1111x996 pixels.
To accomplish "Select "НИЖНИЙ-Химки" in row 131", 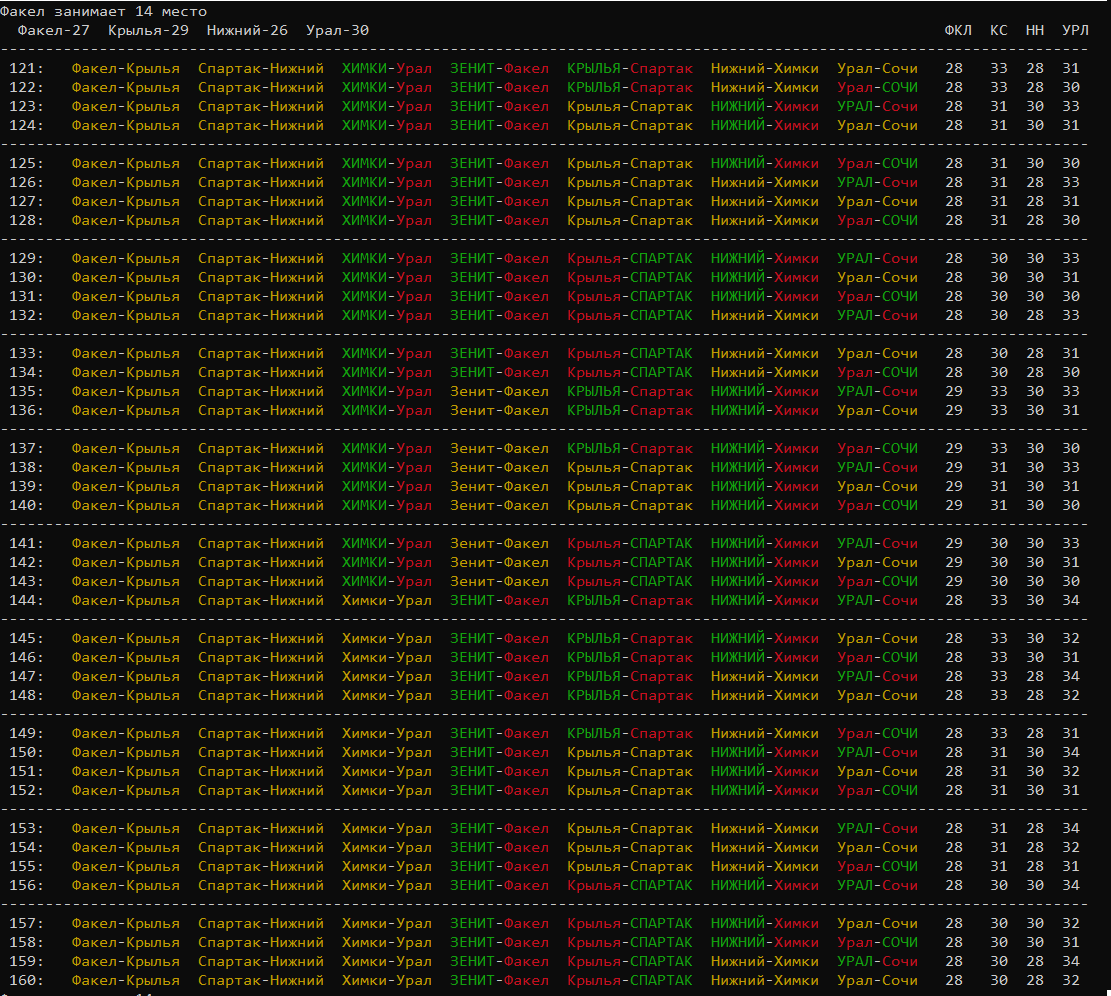I will (765, 297).
